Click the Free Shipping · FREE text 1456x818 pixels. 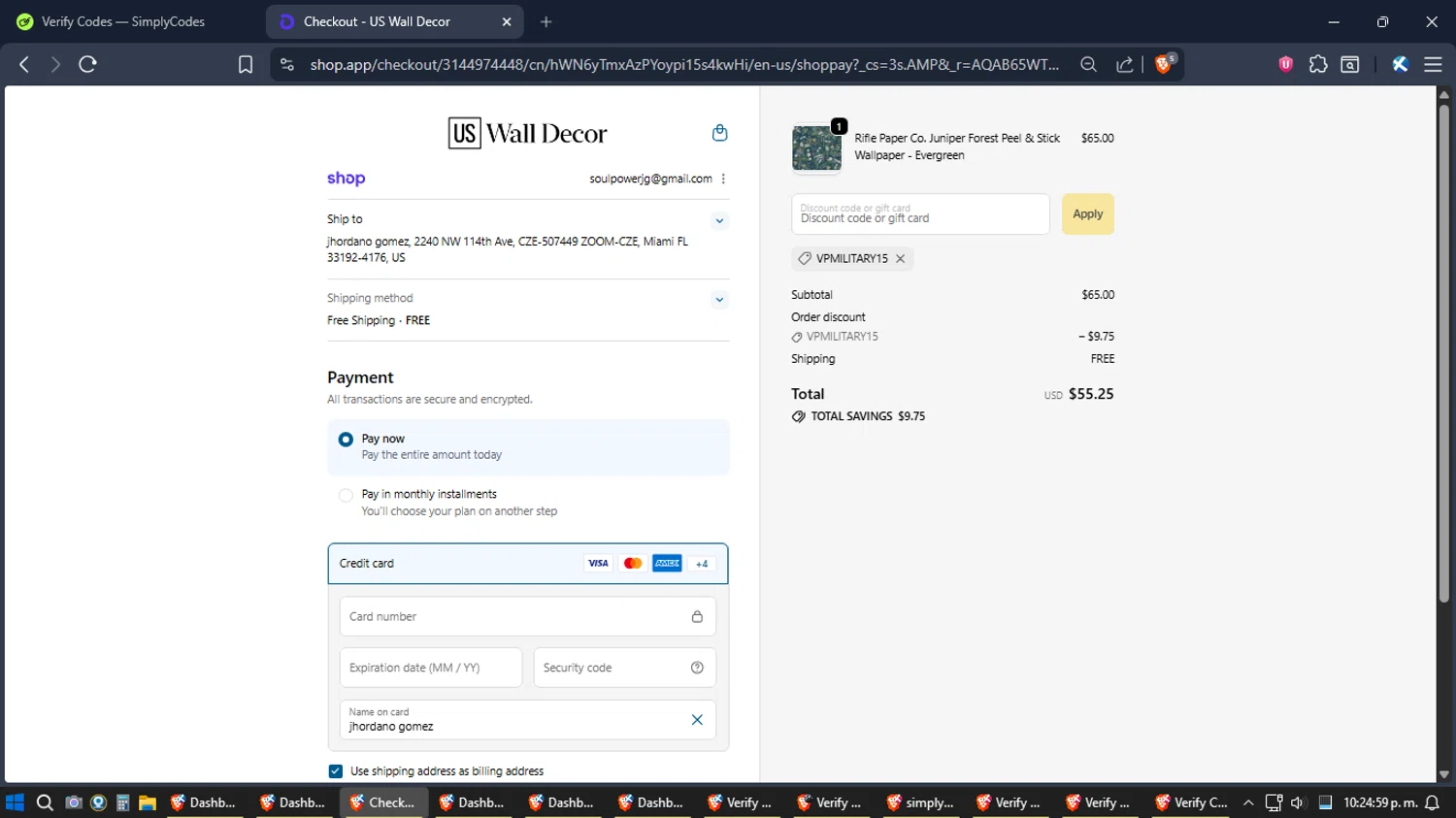379,320
